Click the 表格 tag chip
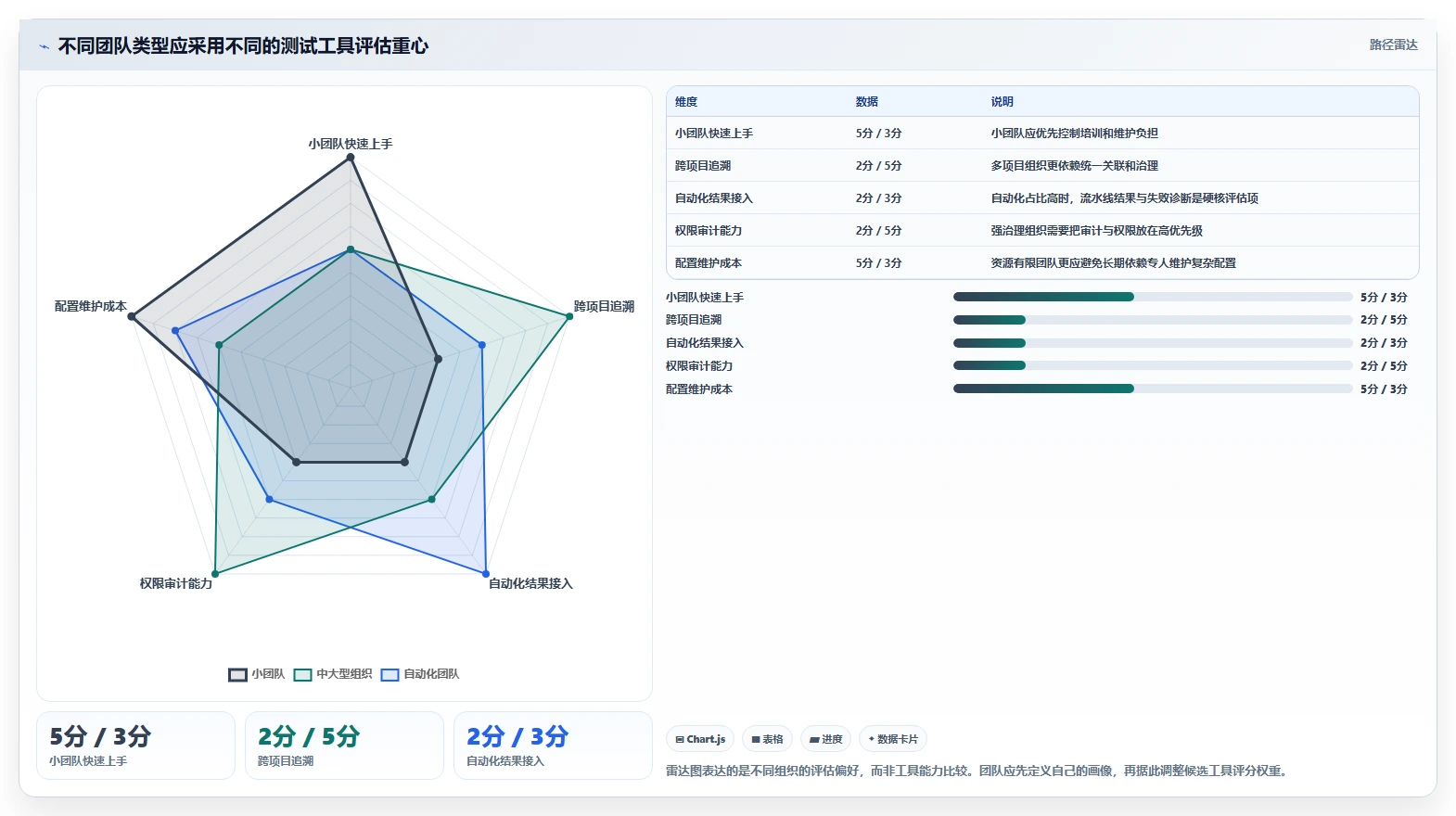Screen dimensions: 1456x816 pos(767,739)
